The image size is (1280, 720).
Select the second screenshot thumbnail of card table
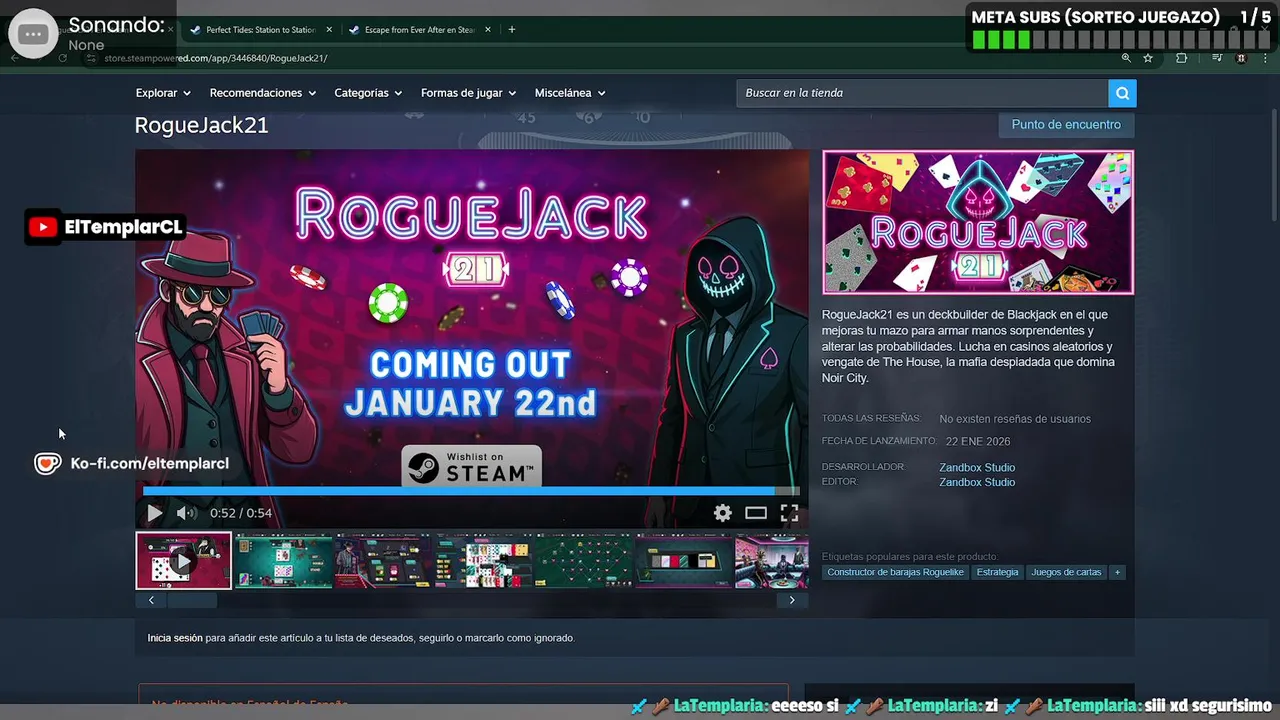click(x=283, y=561)
